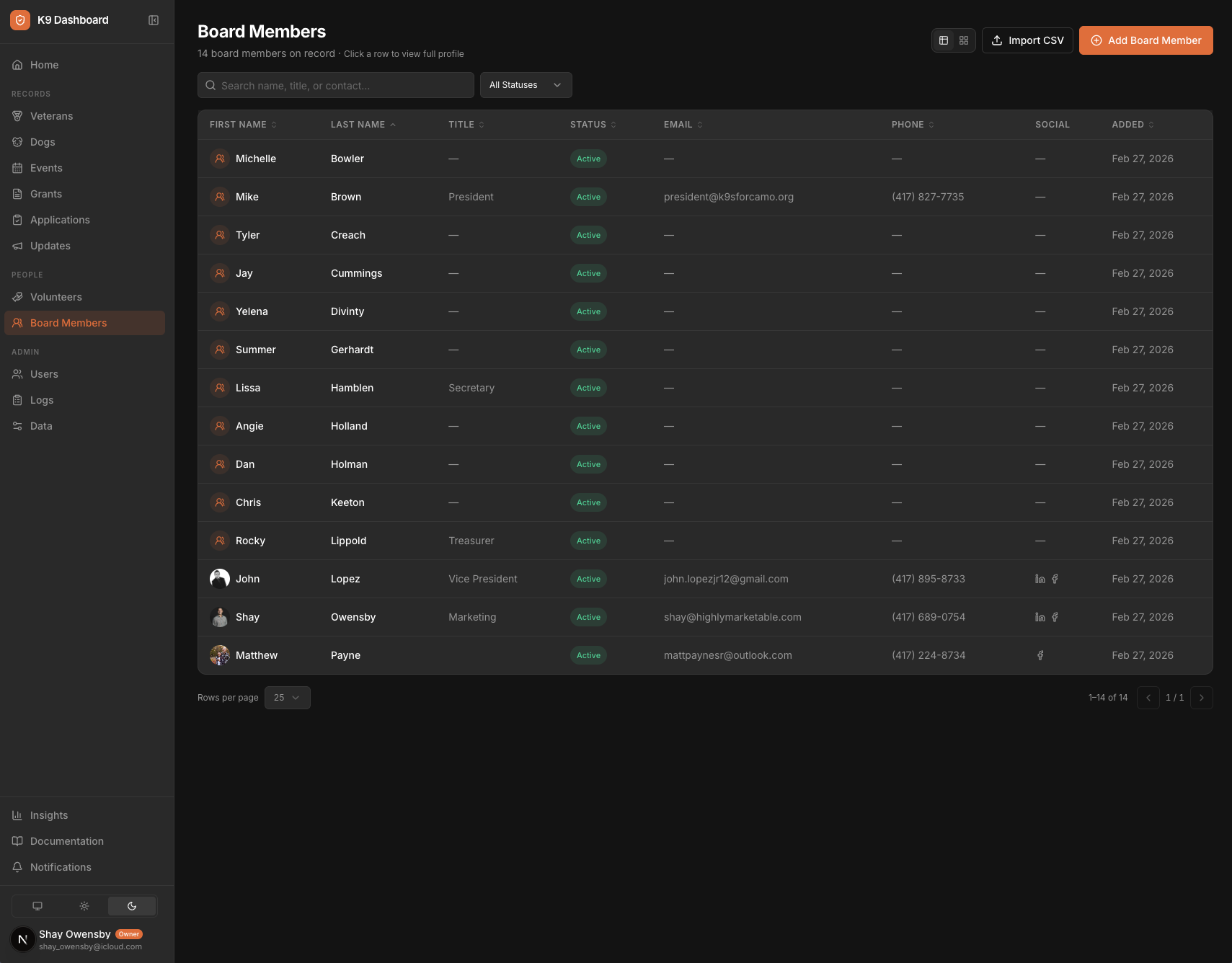This screenshot has height=963, width=1232.
Task: Switch to card grid view layout
Action: [x=964, y=40]
